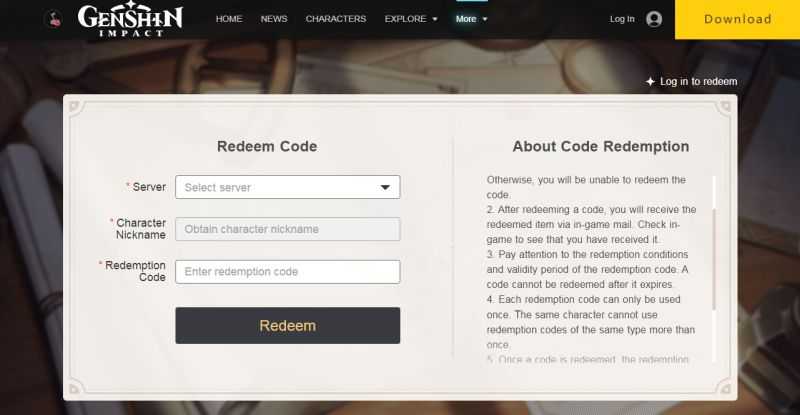
Task: Click the star icon beside Log in to redeem
Action: [650, 82]
